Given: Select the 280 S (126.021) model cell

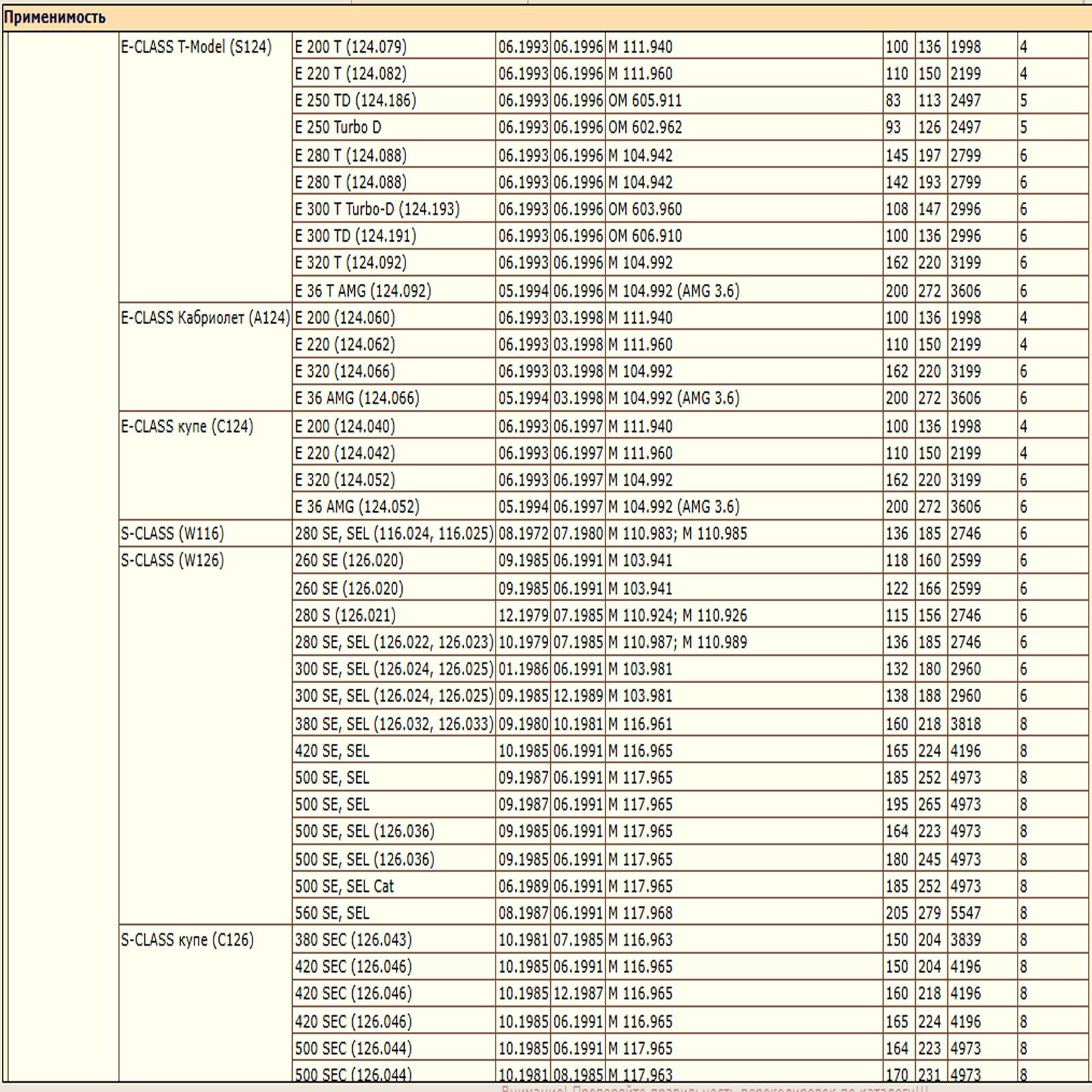Looking at the screenshot, I should tap(394, 615).
